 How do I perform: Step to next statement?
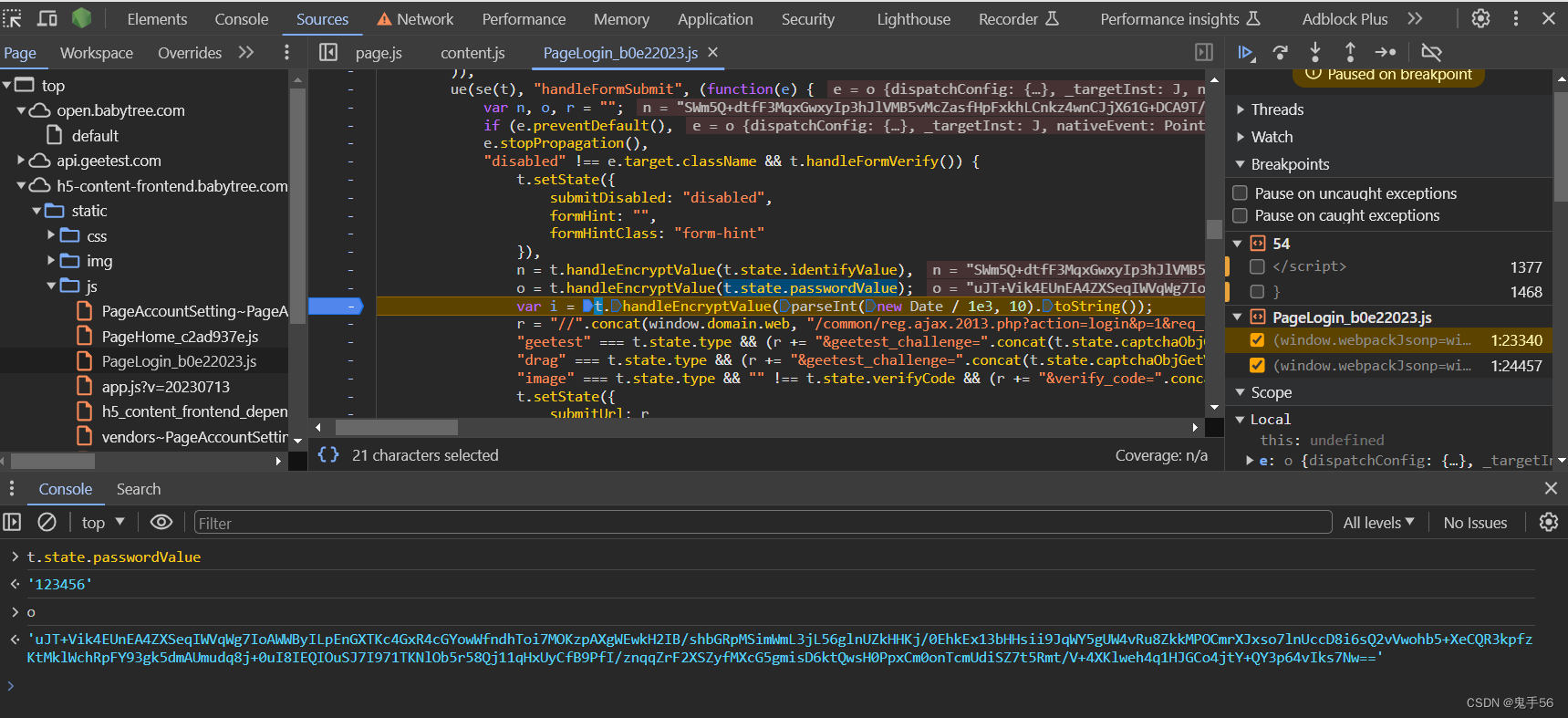click(1386, 53)
